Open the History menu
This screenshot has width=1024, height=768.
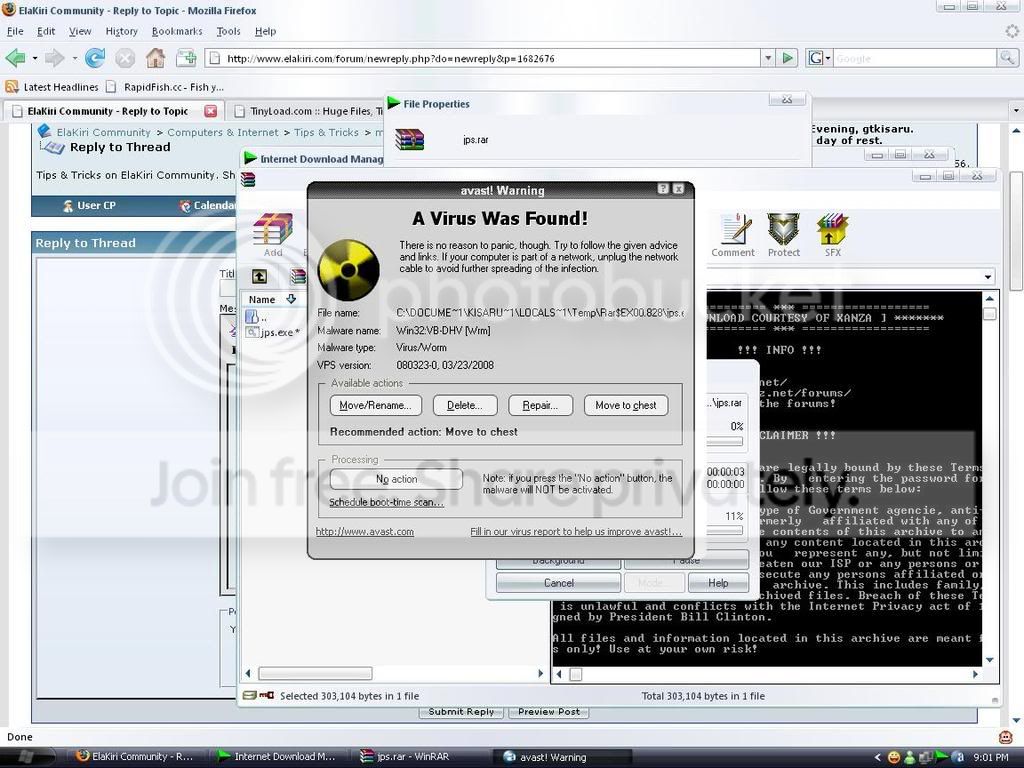click(121, 31)
